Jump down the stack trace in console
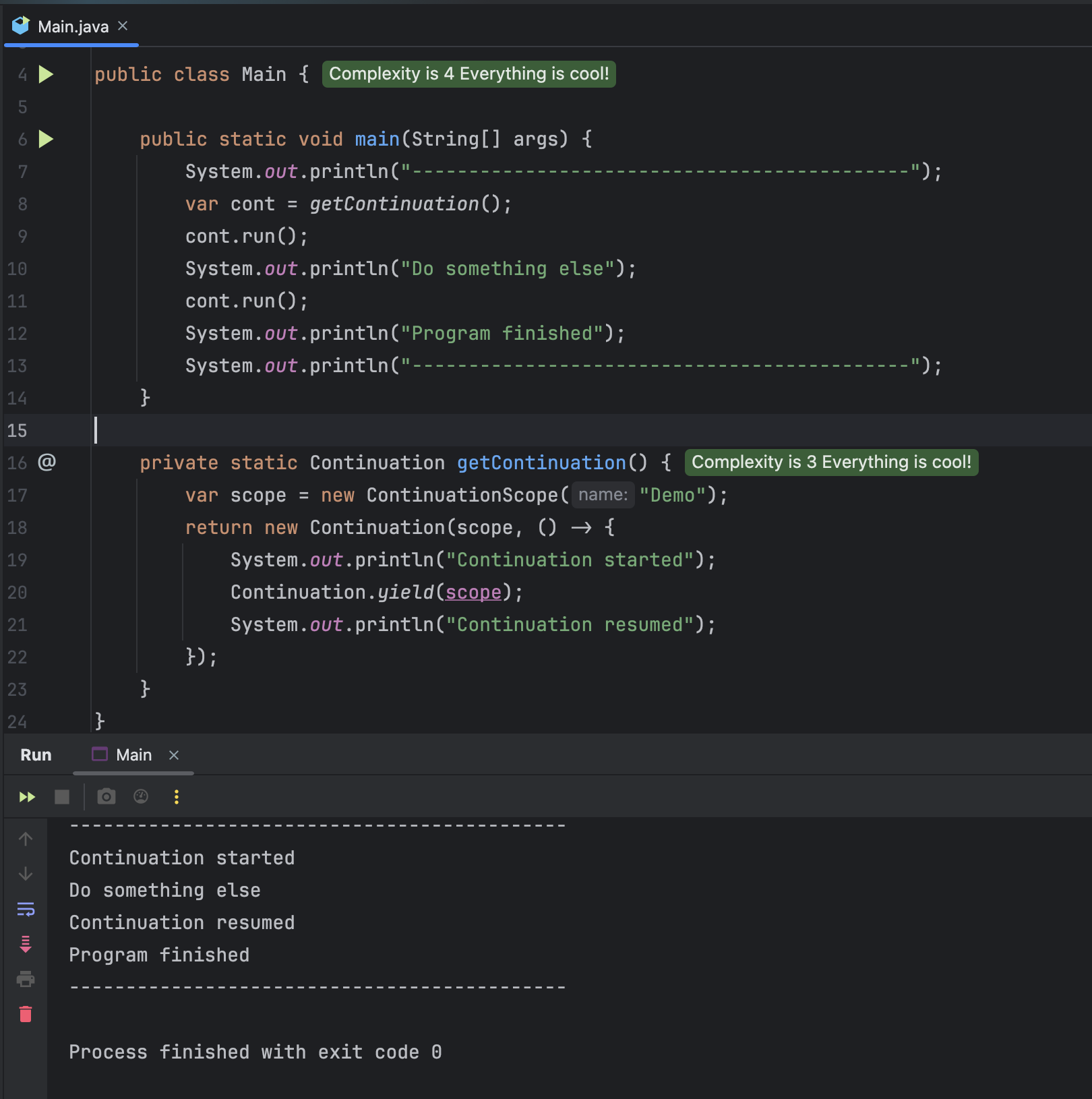Screen dimensions: 1092x1099 [26, 874]
